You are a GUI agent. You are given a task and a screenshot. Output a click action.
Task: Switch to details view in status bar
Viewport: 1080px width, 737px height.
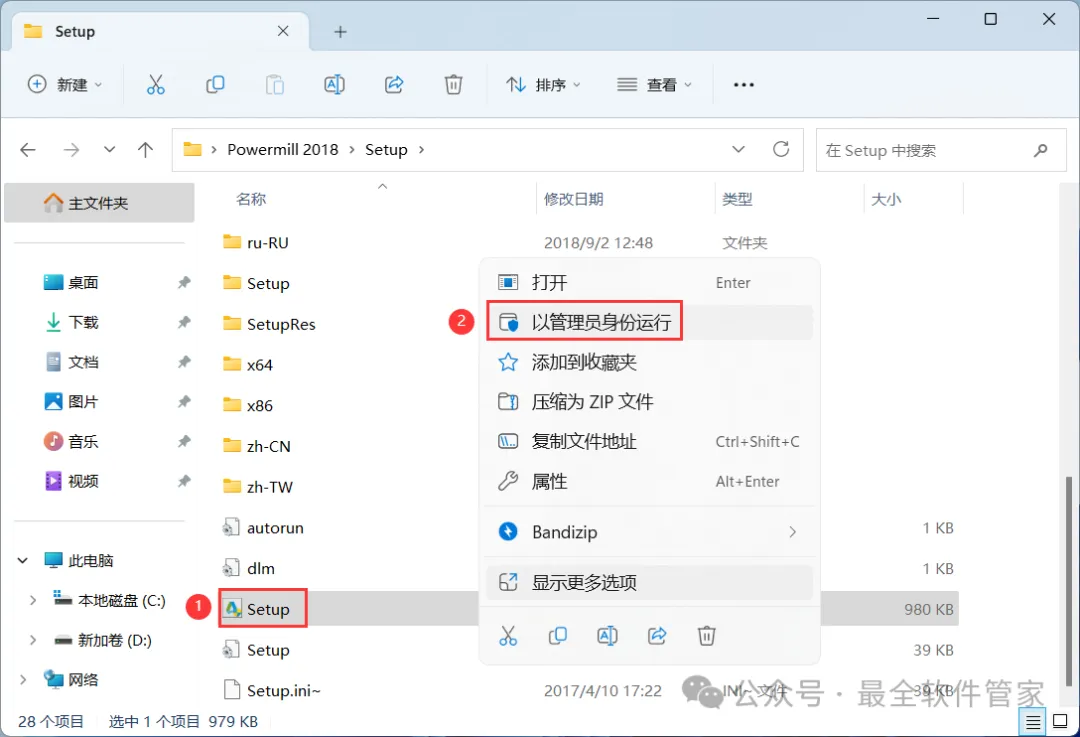click(x=1033, y=722)
